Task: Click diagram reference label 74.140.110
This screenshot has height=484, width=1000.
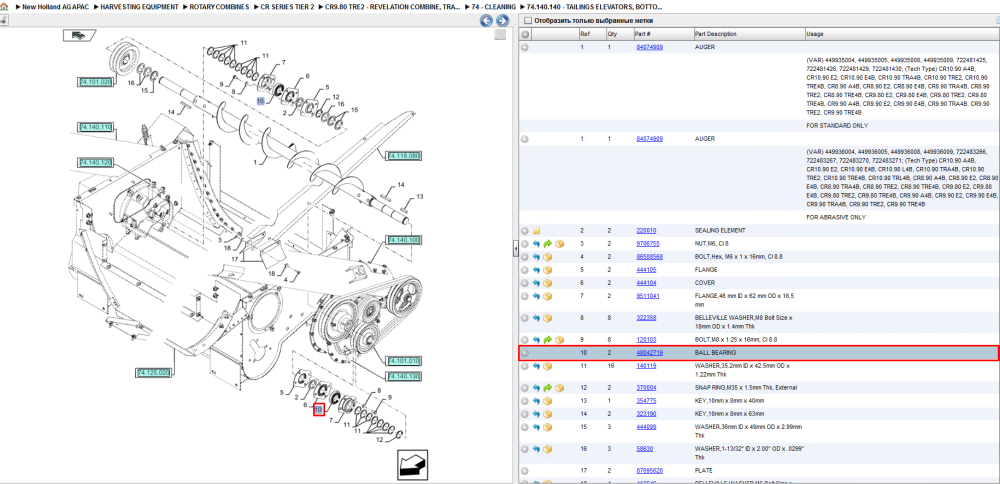Action: [x=95, y=128]
